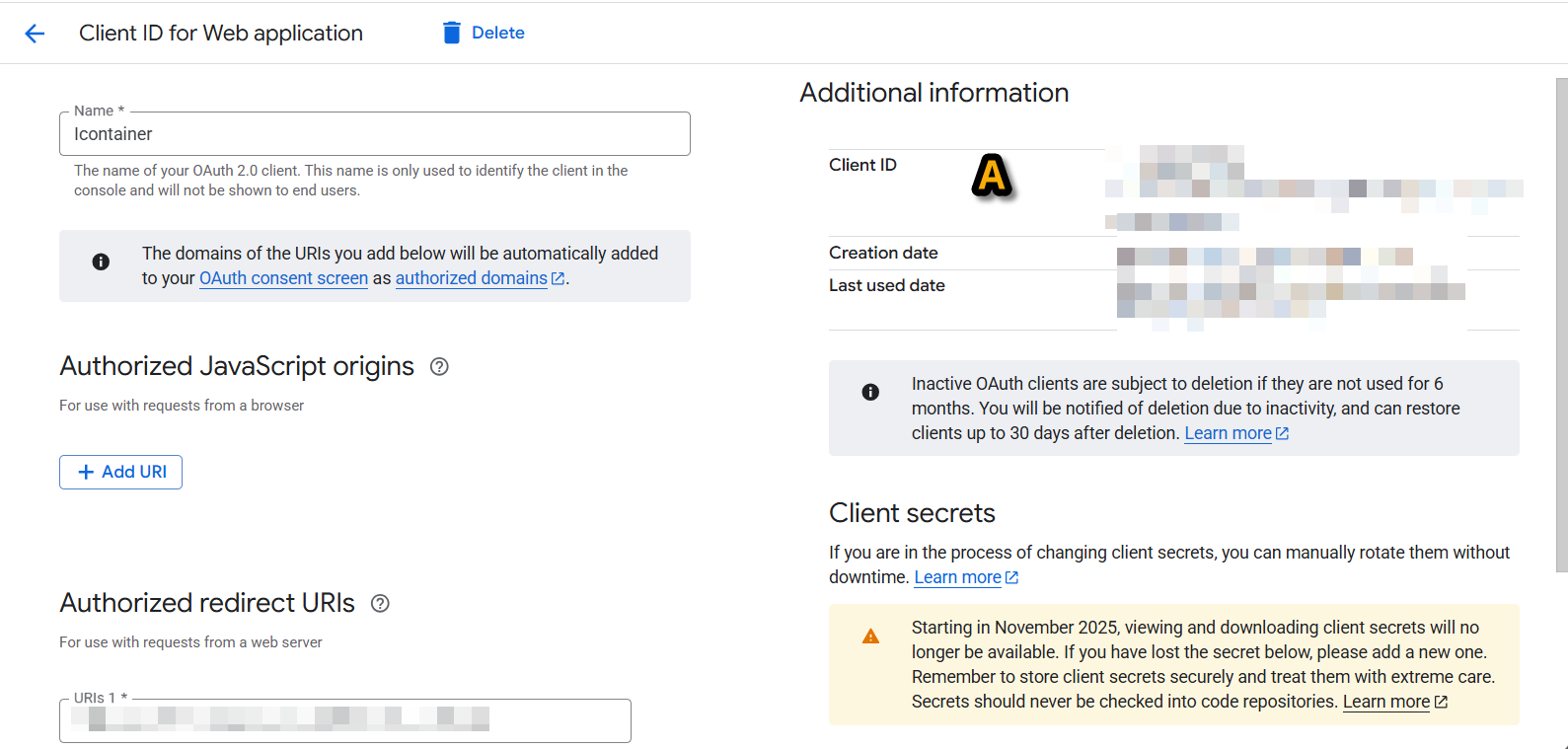Go back using the left arrow icon
Image resolution: width=1568 pixels, height=749 pixels.
[35, 34]
